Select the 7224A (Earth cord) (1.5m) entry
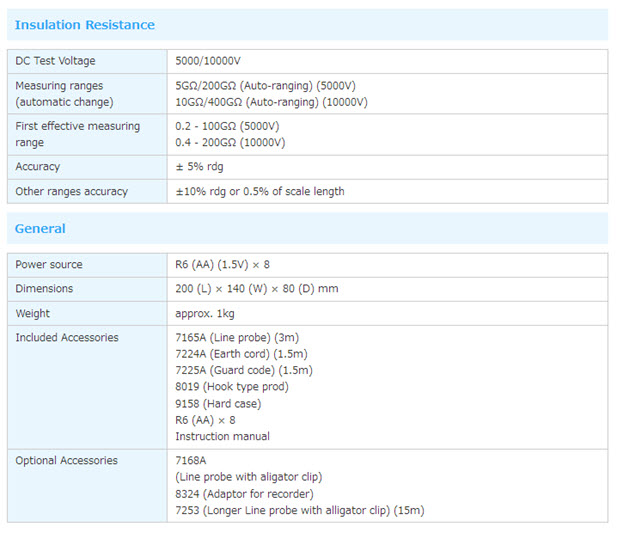 coord(242,354)
